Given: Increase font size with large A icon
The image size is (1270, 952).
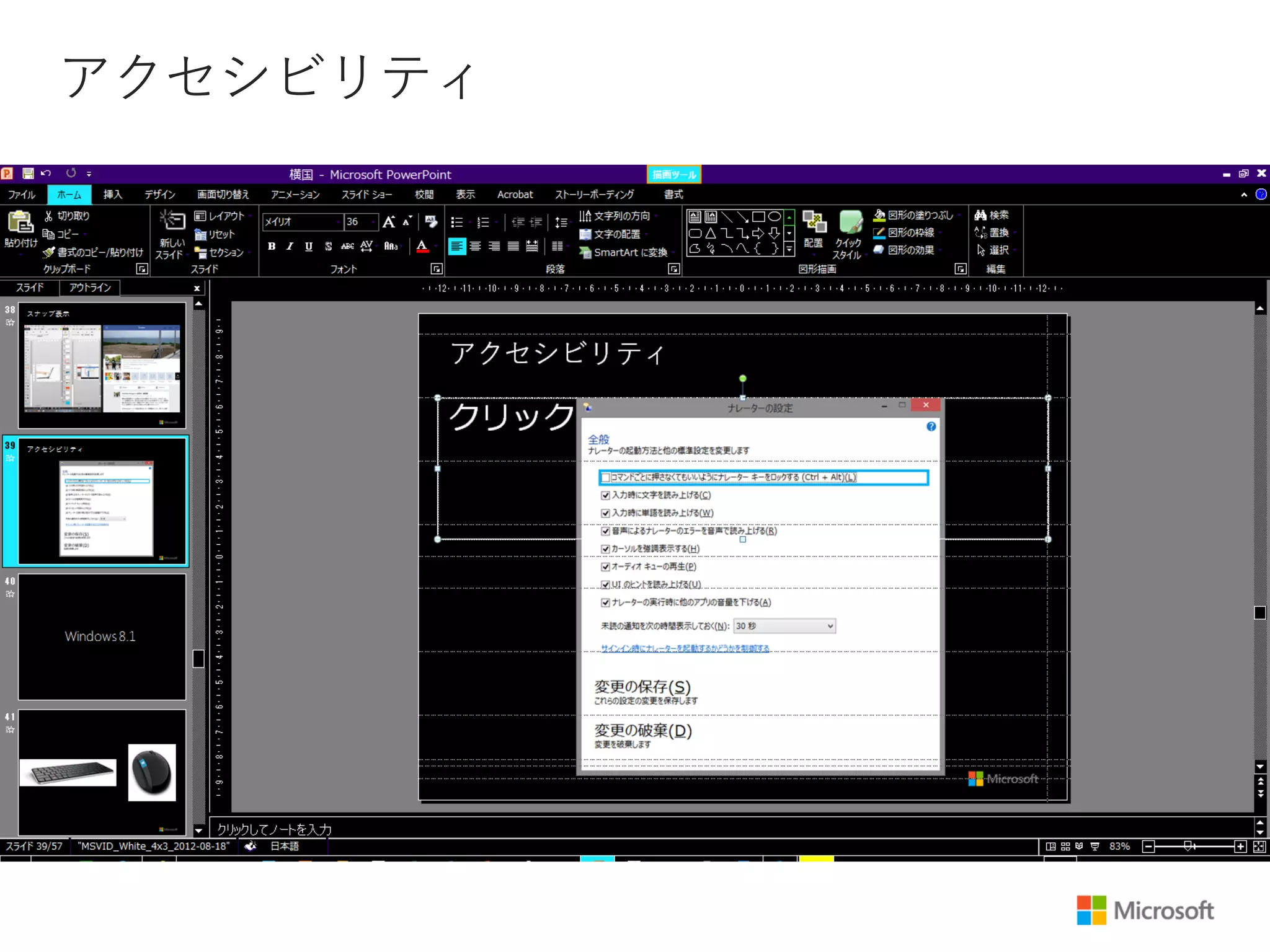Looking at the screenshot, I should (389, 222).
